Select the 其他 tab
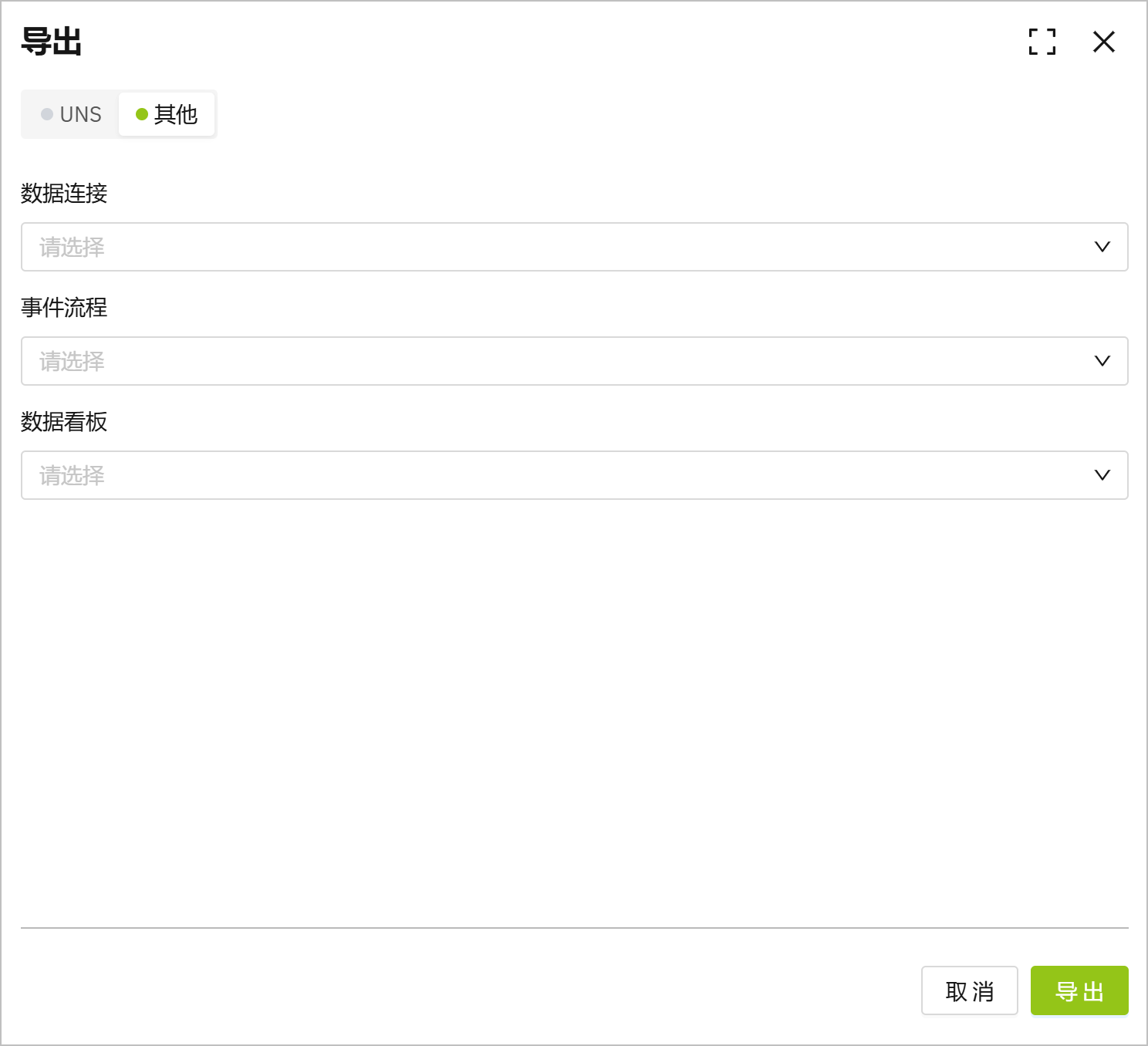Image resolution: width=1148 pixels, height=1046 pixels. click(167, 114)
